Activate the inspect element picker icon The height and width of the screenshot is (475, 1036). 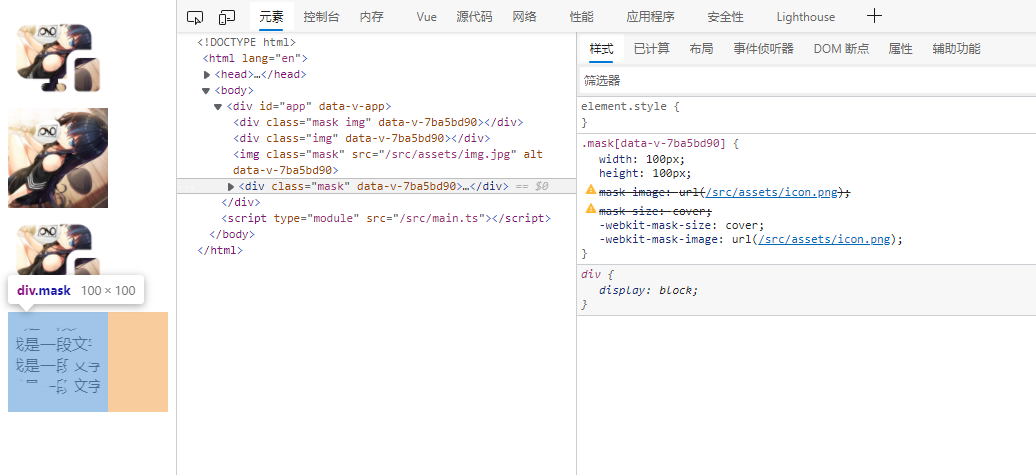click(195, 17)
